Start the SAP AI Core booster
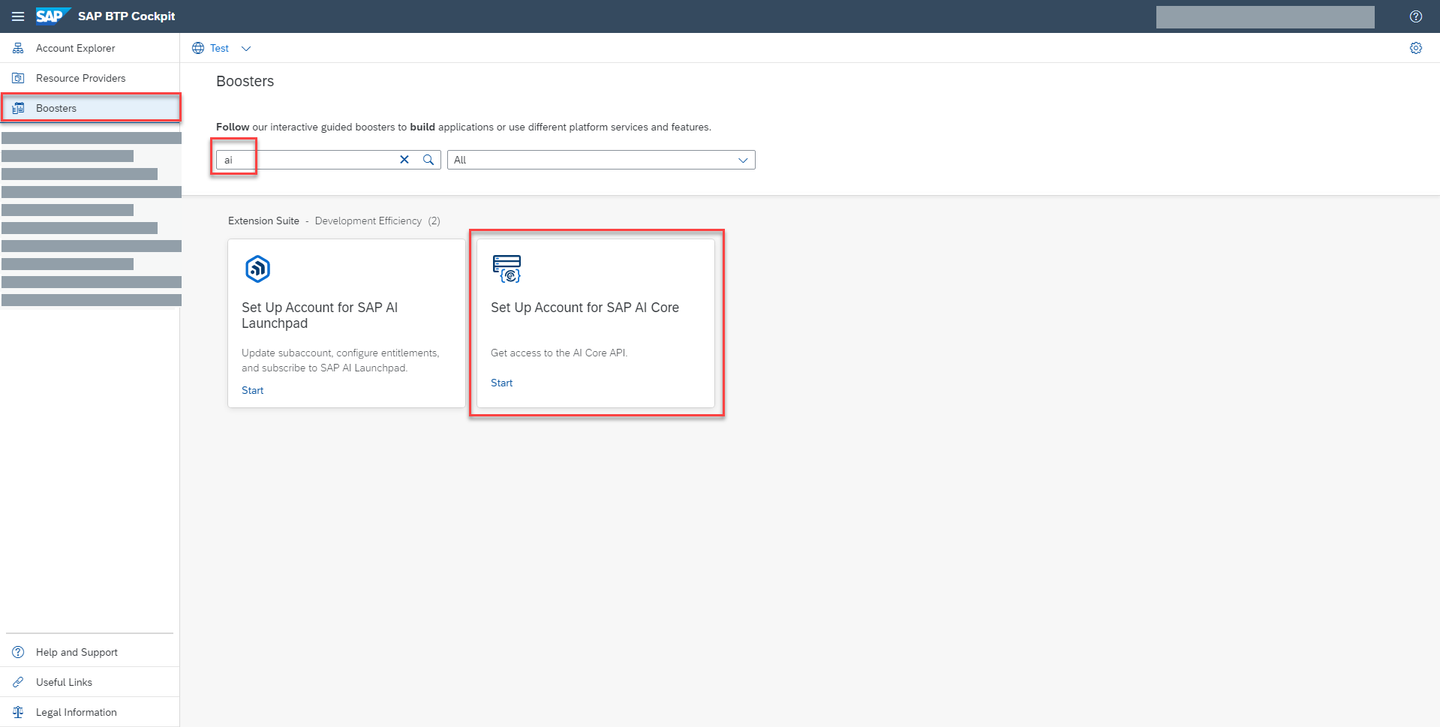Viewport: 1440px width, 727px height. 502,383
